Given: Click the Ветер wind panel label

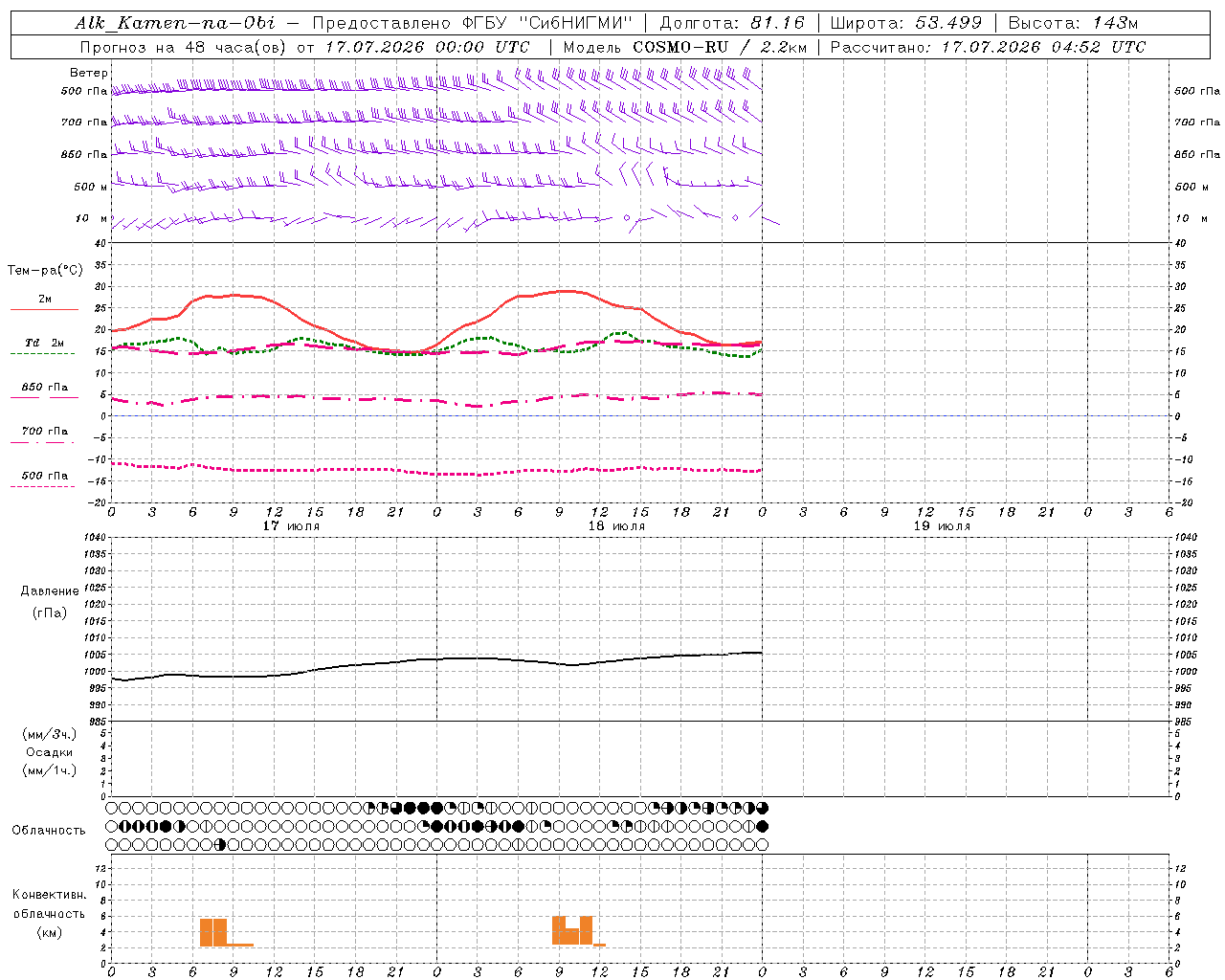Looking at the screenshot, I should [89, 73].
